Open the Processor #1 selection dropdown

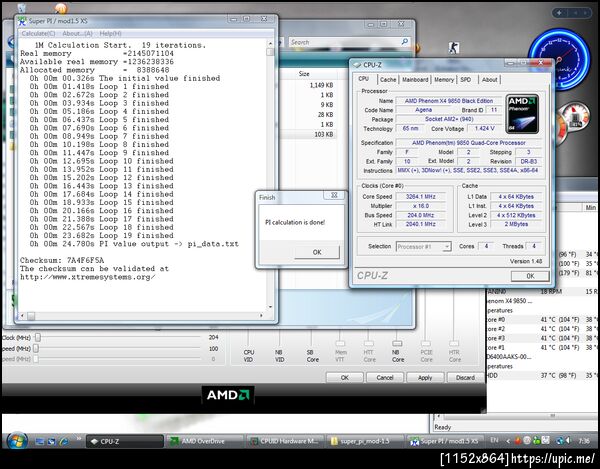click(x=424, y=247)
